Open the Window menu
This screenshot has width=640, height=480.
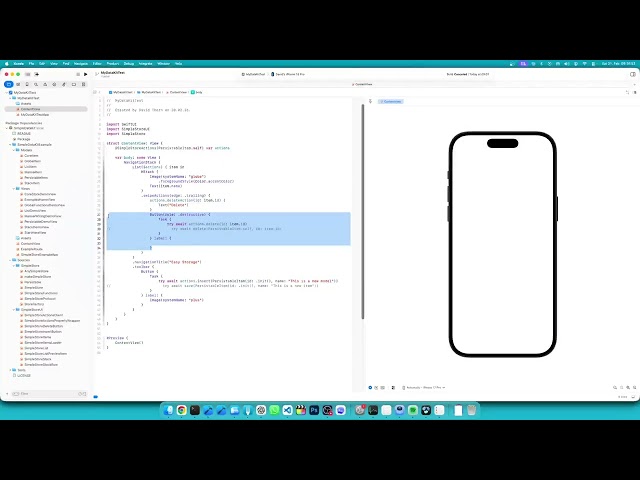pyautogui.click(x=163, y=64)
